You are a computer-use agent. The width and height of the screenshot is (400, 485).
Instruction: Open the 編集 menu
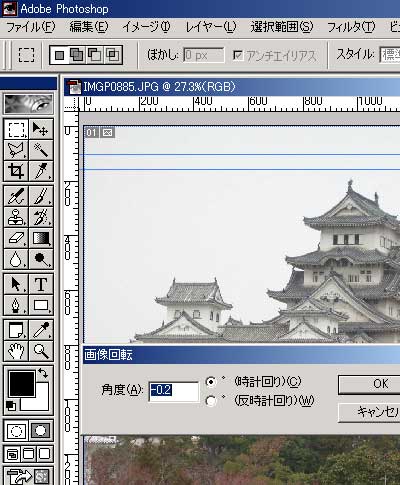click(89, 27)
